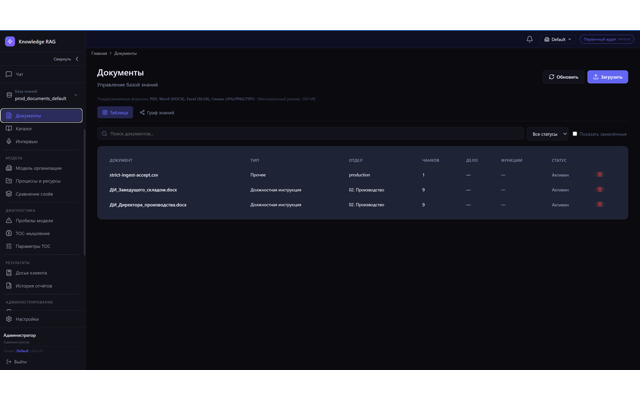
Task: Go to Главная breadcrumb
Action: pos(99,53)
